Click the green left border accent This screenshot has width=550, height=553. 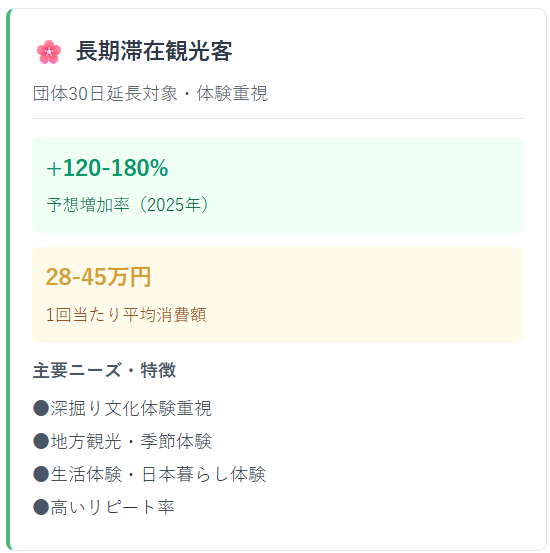click(x=8, y=279)
